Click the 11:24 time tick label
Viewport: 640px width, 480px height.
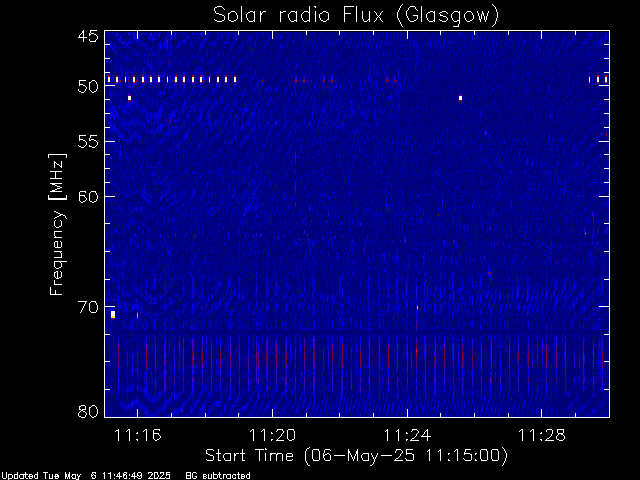tap(407, 435)
